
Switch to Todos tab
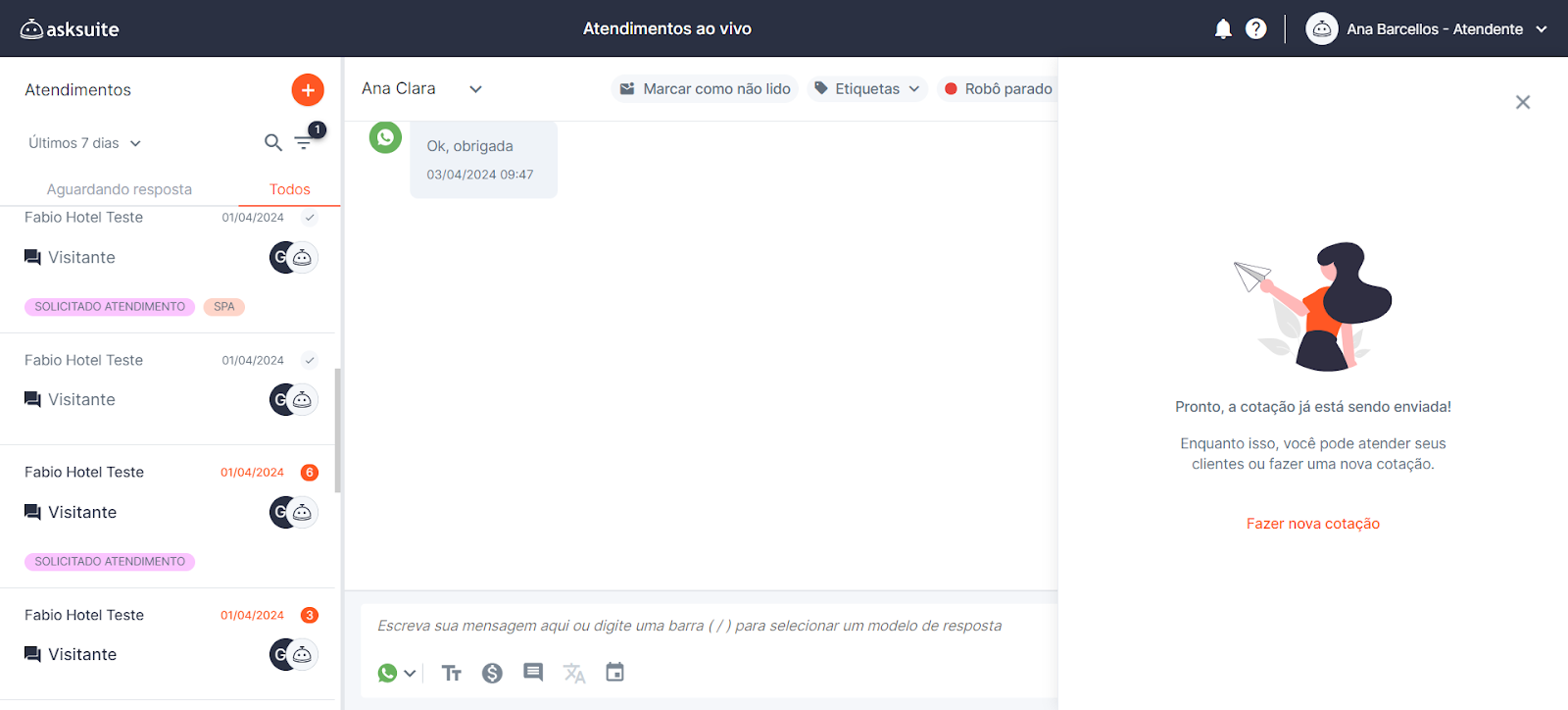point(290,189)
